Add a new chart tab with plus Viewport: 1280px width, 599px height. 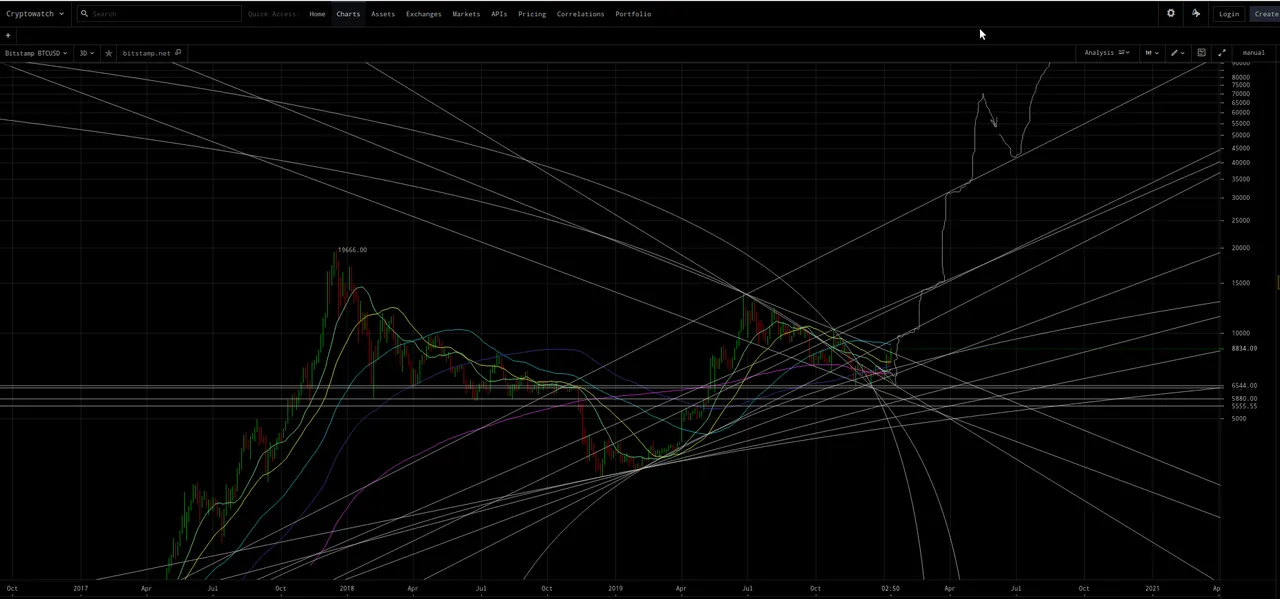pyautogui.click(x=8, y=35)
